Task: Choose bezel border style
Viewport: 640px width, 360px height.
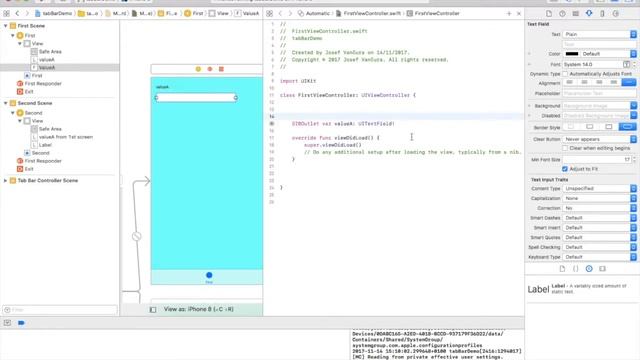Action: [609, 127]
